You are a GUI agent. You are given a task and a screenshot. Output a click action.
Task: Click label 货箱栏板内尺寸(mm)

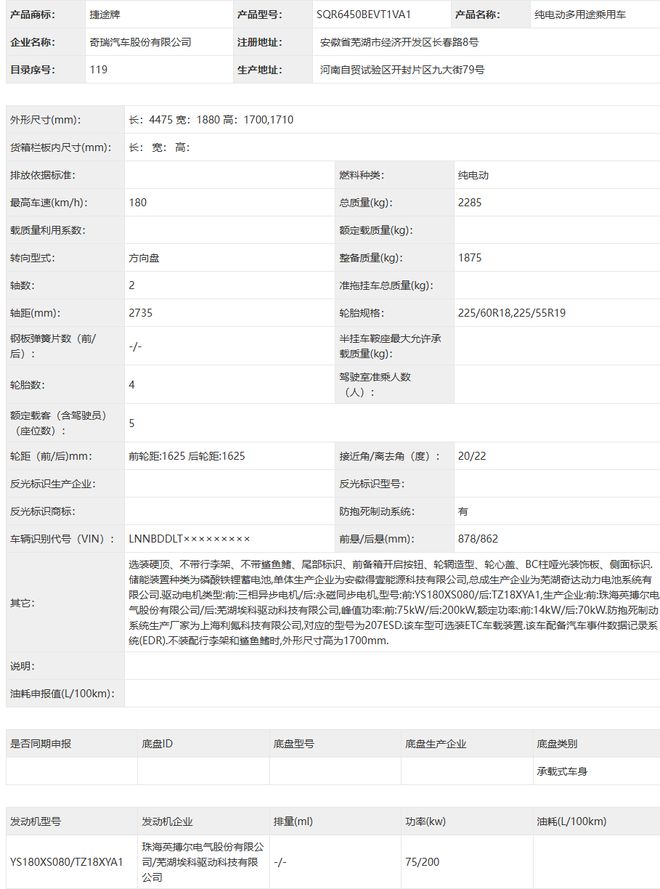point(61,147)
